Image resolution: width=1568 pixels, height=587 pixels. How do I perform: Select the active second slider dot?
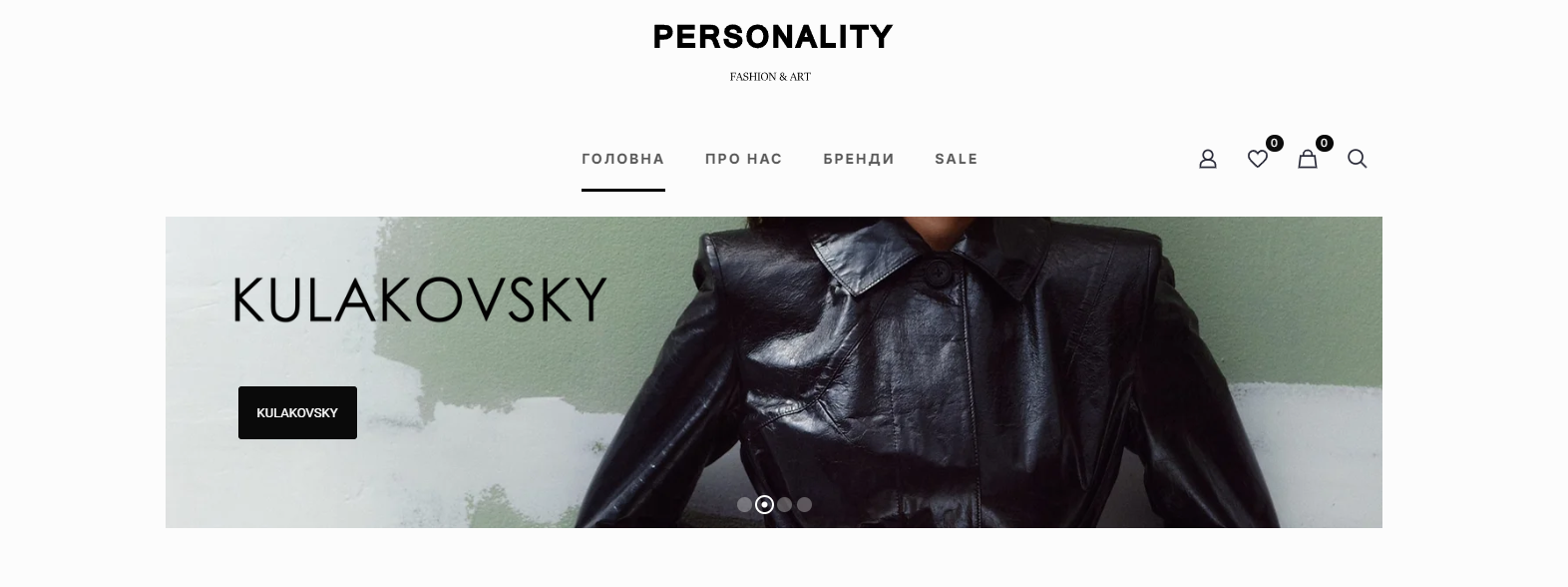tap(764, 505)
